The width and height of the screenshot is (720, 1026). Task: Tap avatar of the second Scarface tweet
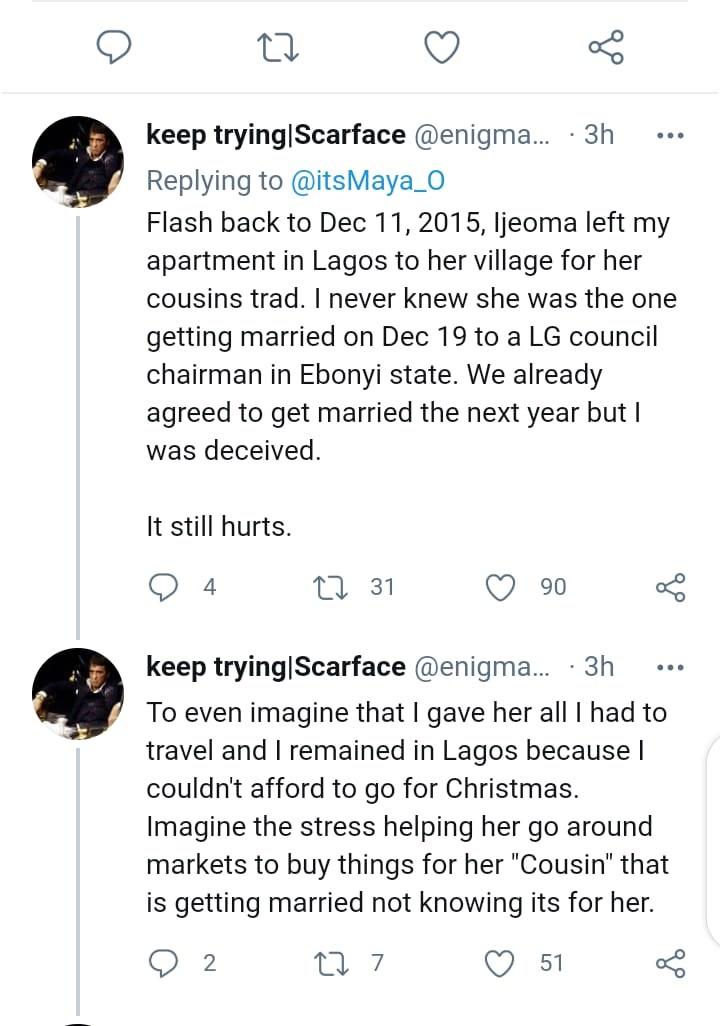click(78, 692)
